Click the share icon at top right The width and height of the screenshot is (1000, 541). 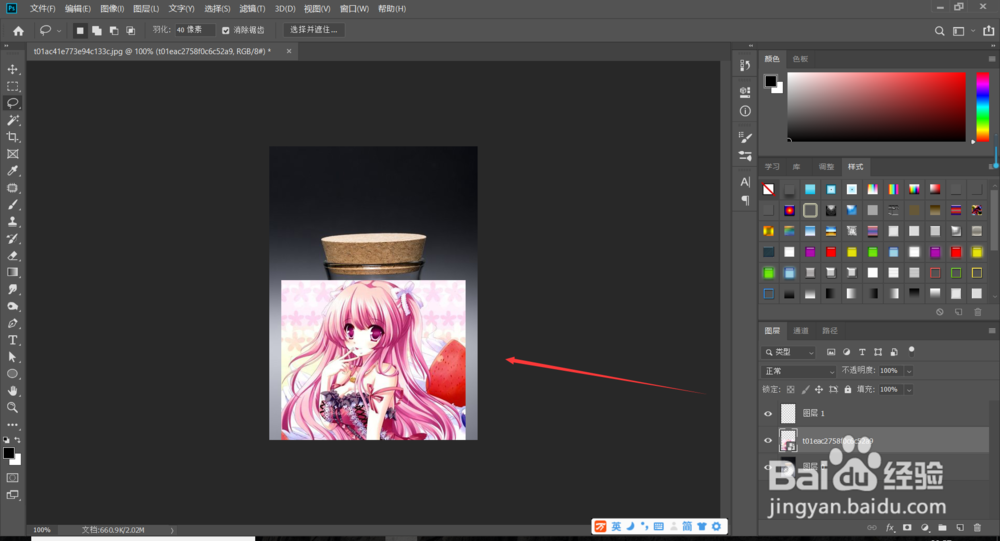989,30
